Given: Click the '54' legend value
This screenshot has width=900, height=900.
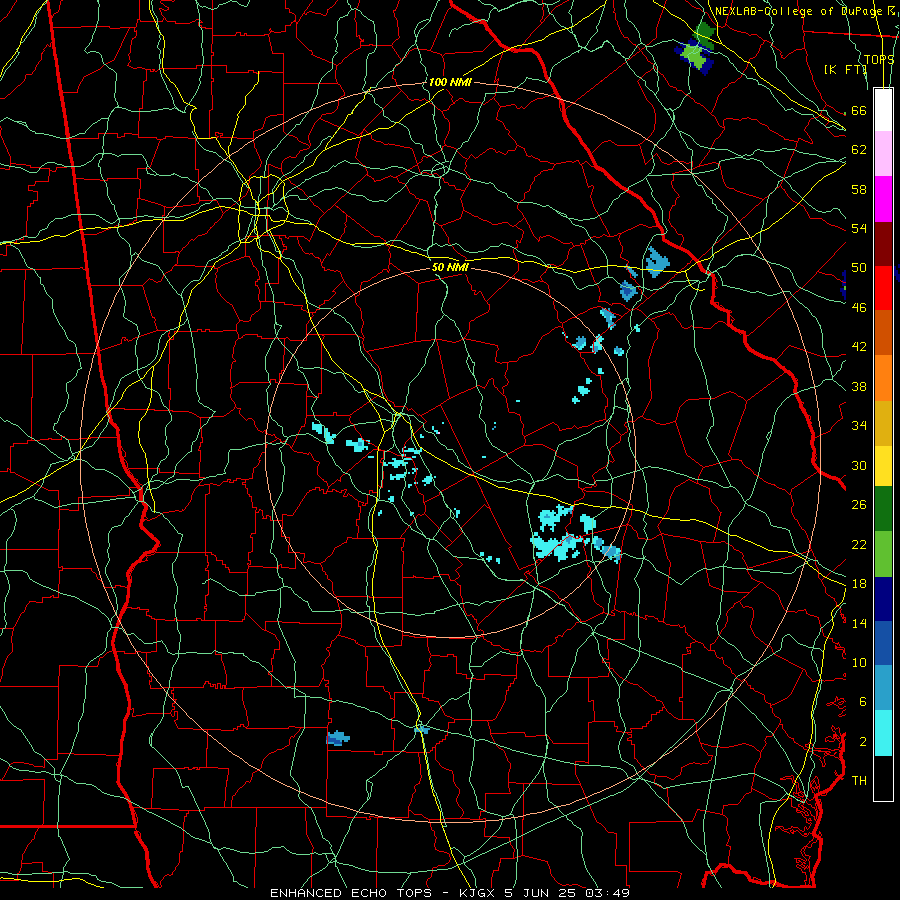Looking at the screenshot, I should [x=859, y=228].
